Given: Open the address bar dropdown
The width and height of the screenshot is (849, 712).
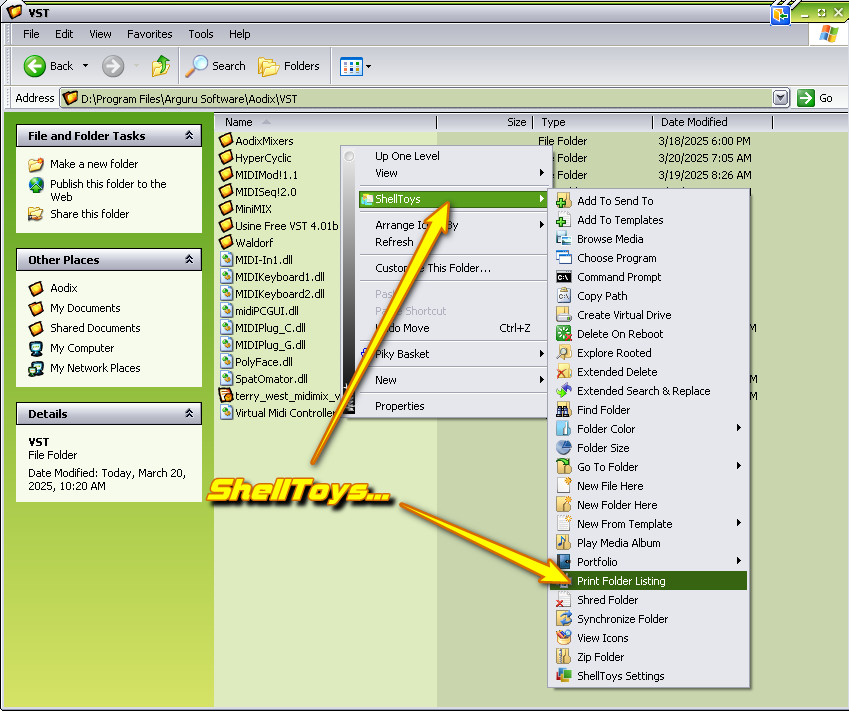Looking at the screenshot, I should [x=780, y=98].
